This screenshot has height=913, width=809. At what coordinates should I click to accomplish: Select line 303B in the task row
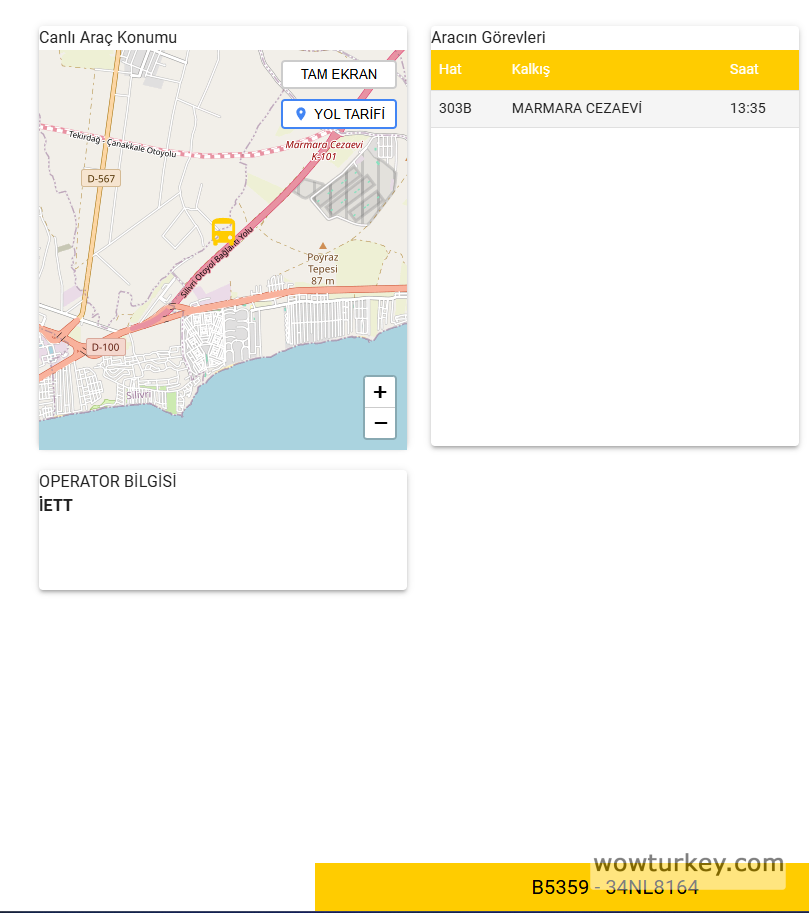(455, 108)
